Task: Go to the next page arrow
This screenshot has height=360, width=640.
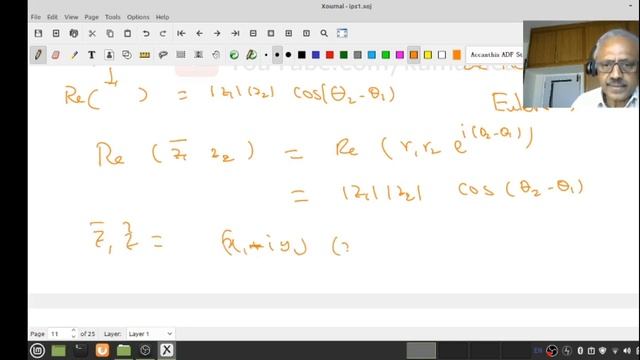Action: [217, 33]
